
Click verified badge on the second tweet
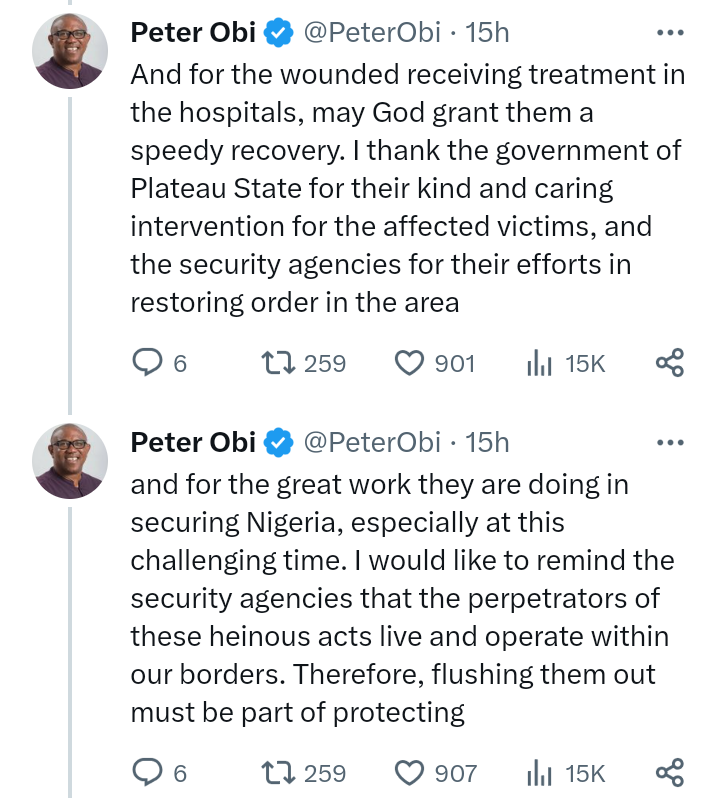click(x=278, y=442)
